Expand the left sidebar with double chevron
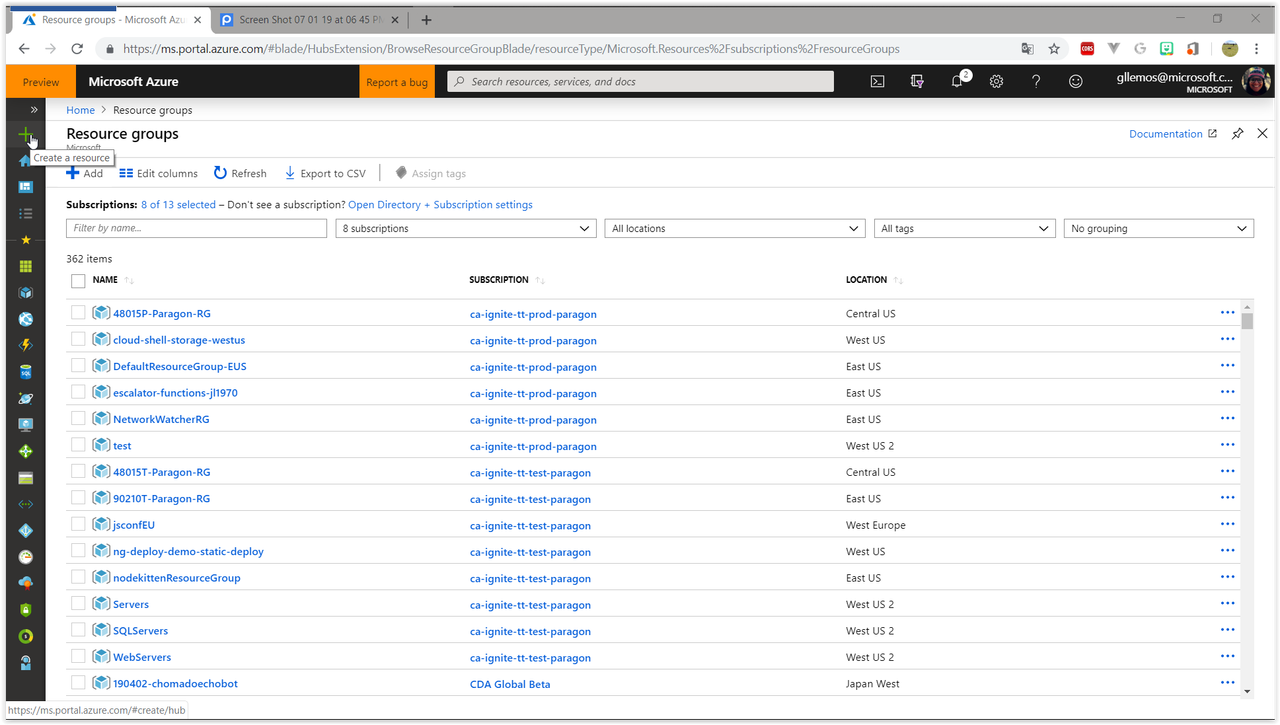Viewport: 1280px width, 725px height. (34, 110)
